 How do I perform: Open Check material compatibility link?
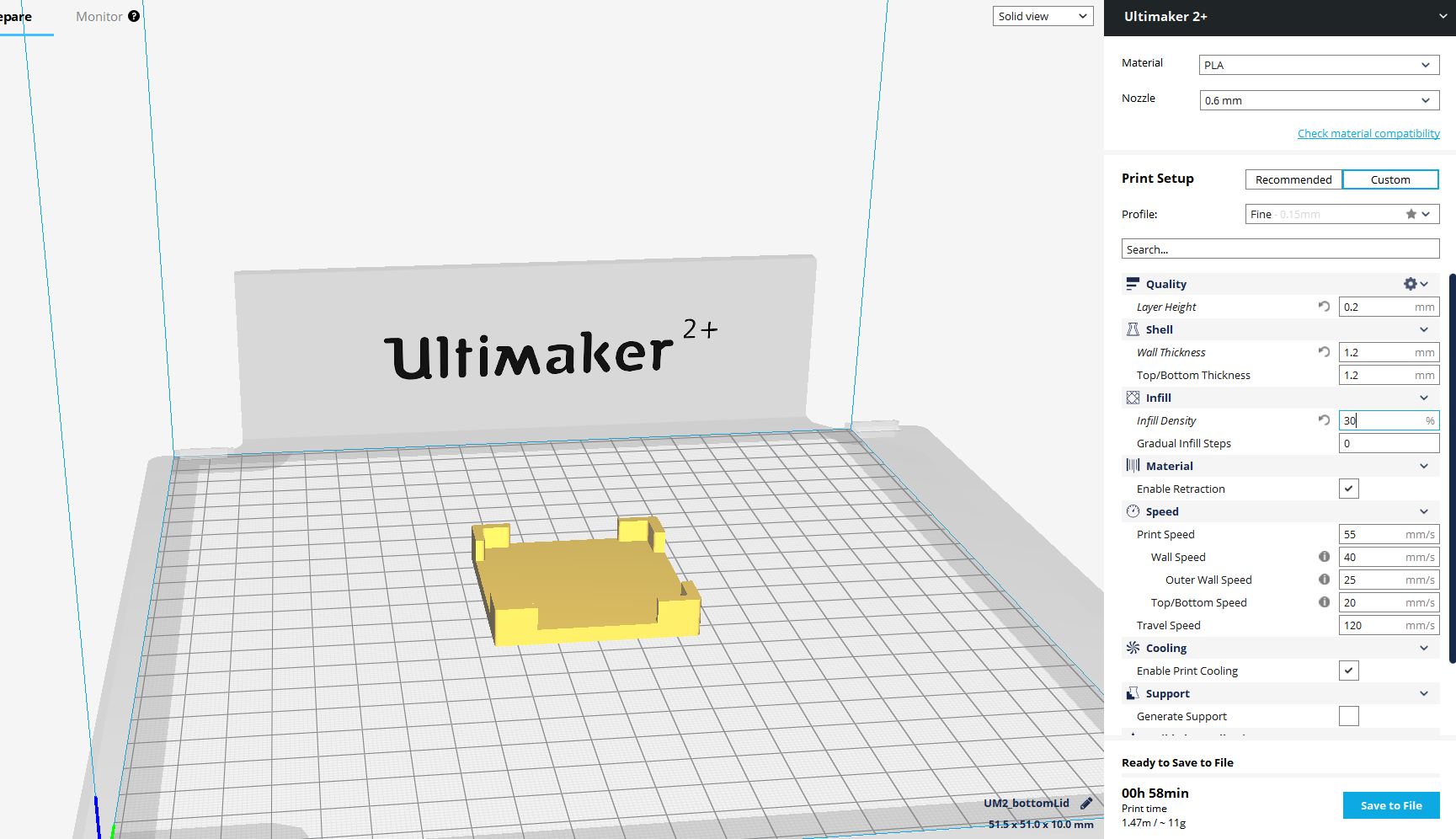point(1368,133)
